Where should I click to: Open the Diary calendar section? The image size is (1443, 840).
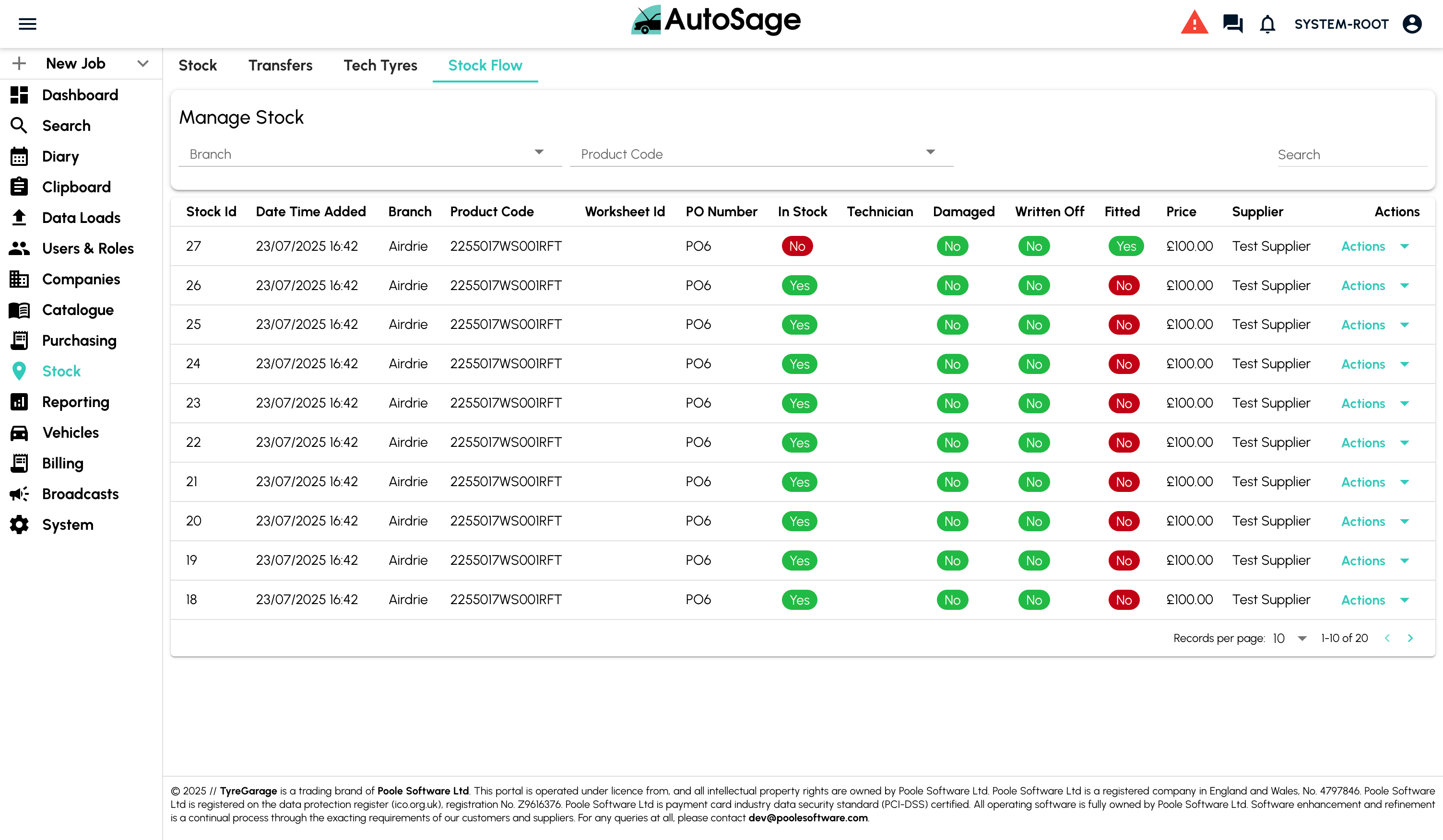coord(59,156)
